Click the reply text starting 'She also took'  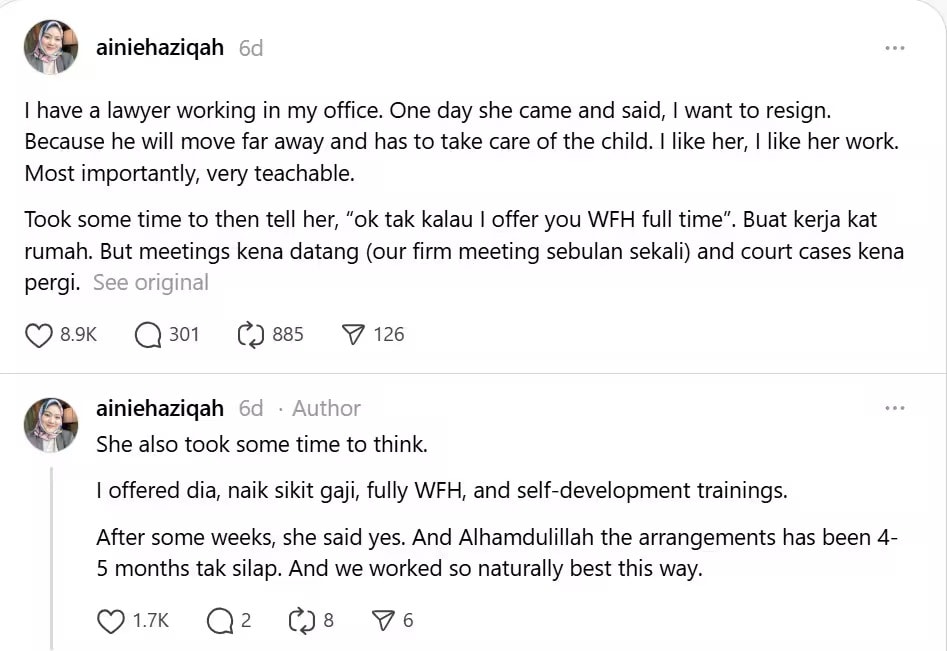click(262, 444)
